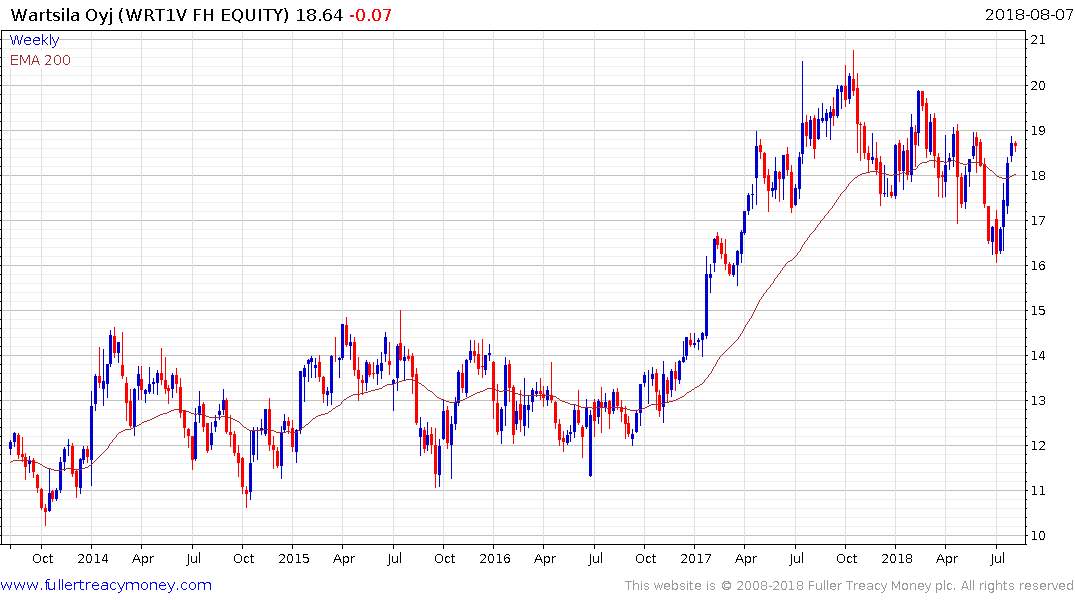Click the price change value -0.07
This screenshot has width=1075, height=600.
[x=370, y=15]
